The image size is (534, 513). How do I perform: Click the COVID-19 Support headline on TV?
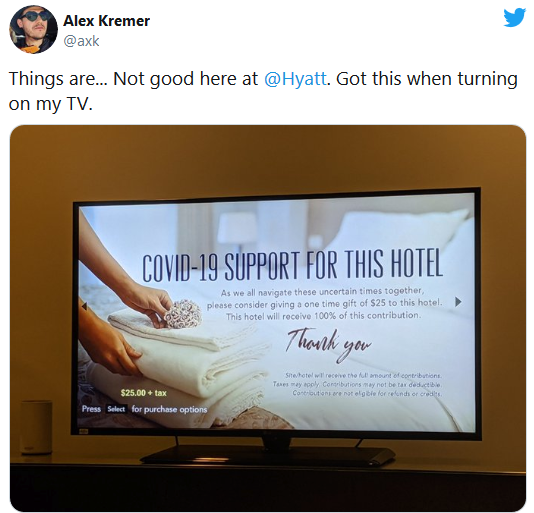(292, 266)
